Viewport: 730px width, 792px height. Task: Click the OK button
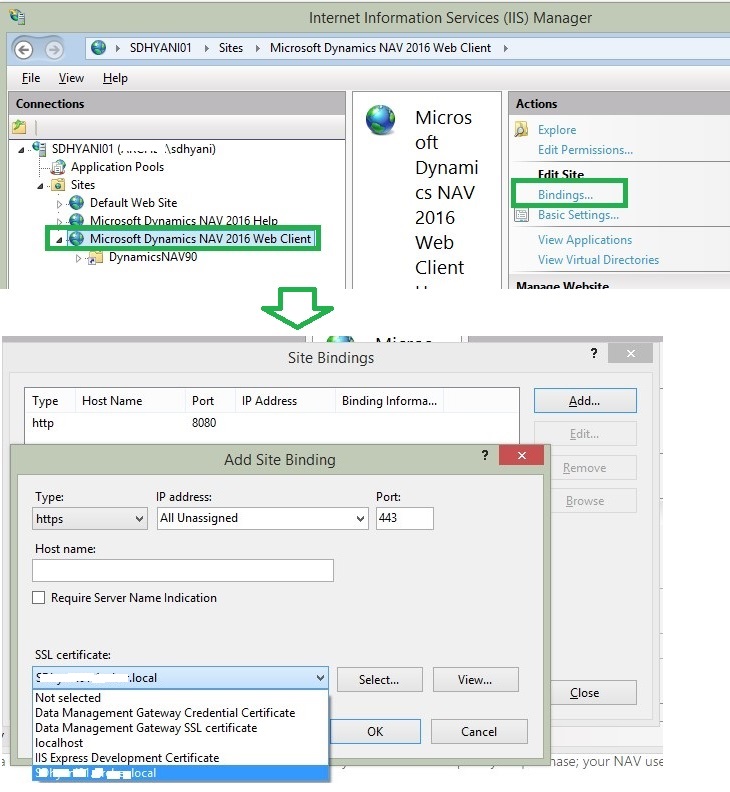(x=375, y=731)
